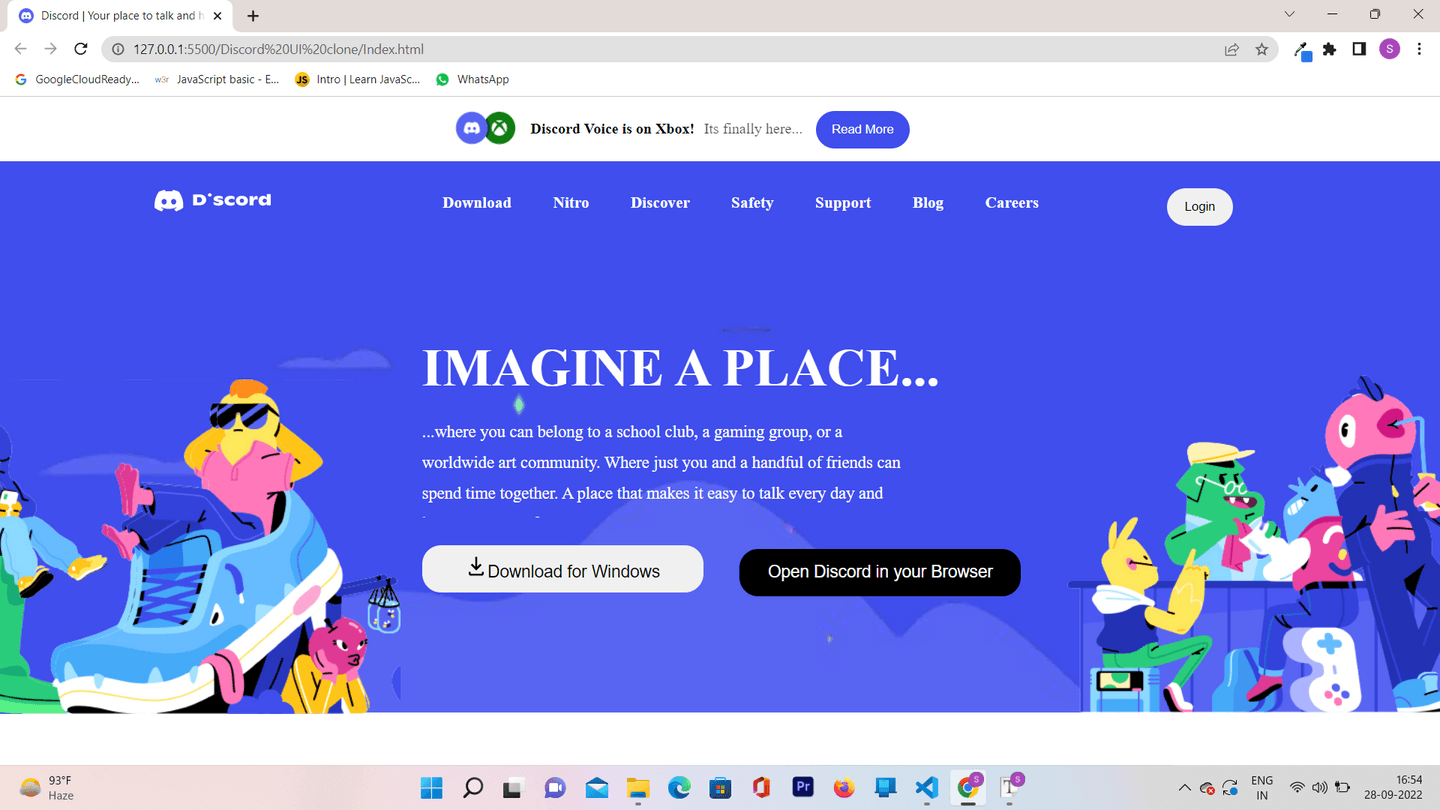Open Microsoft Edge on taskbar
This screenshot has width=1440, height=810.
679,788
